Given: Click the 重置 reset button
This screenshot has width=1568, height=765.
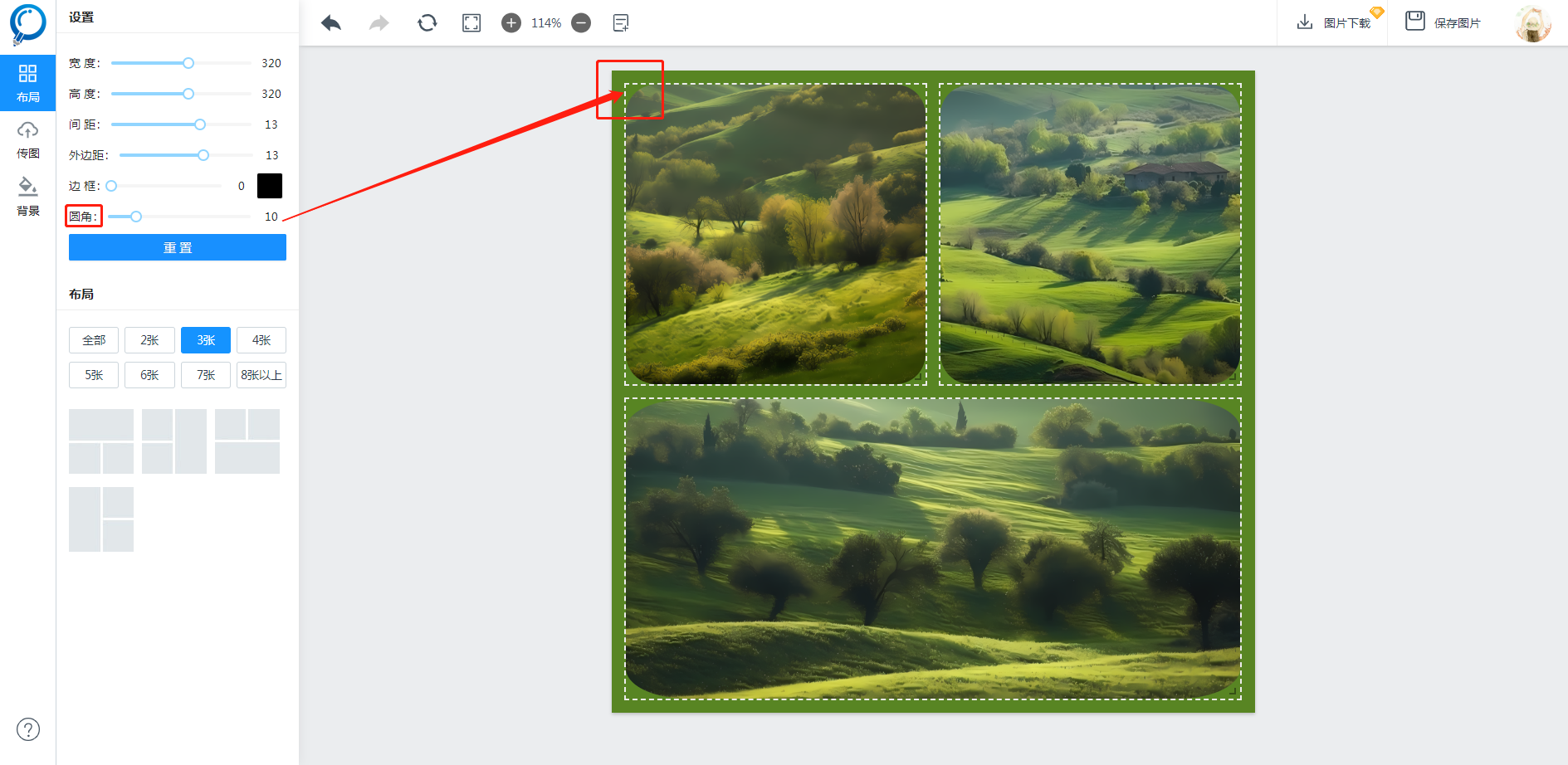Looking at the screenshot, I should click(178, 247).
